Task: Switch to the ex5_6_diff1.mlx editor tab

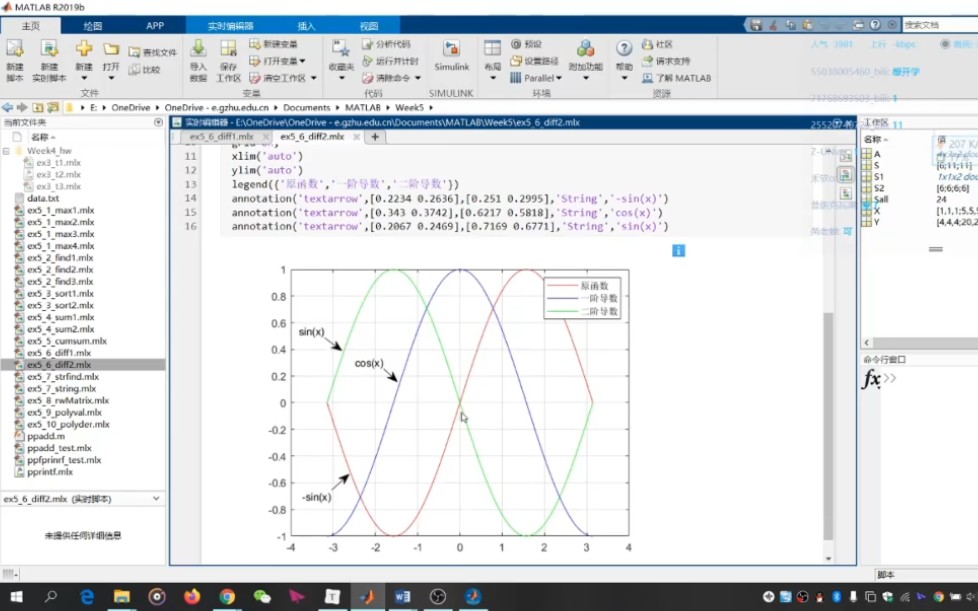Action: coord(221,137)
